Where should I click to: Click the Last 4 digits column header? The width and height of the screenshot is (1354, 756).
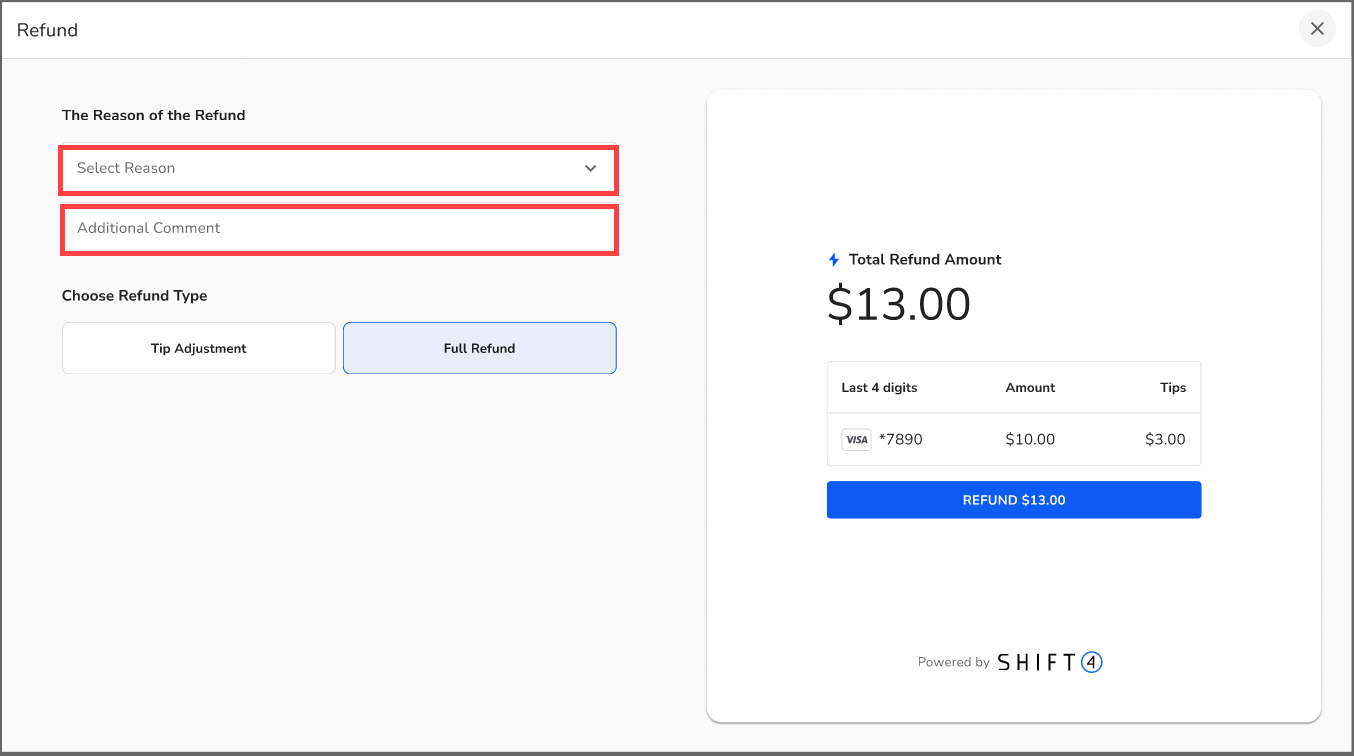[879, 388]
